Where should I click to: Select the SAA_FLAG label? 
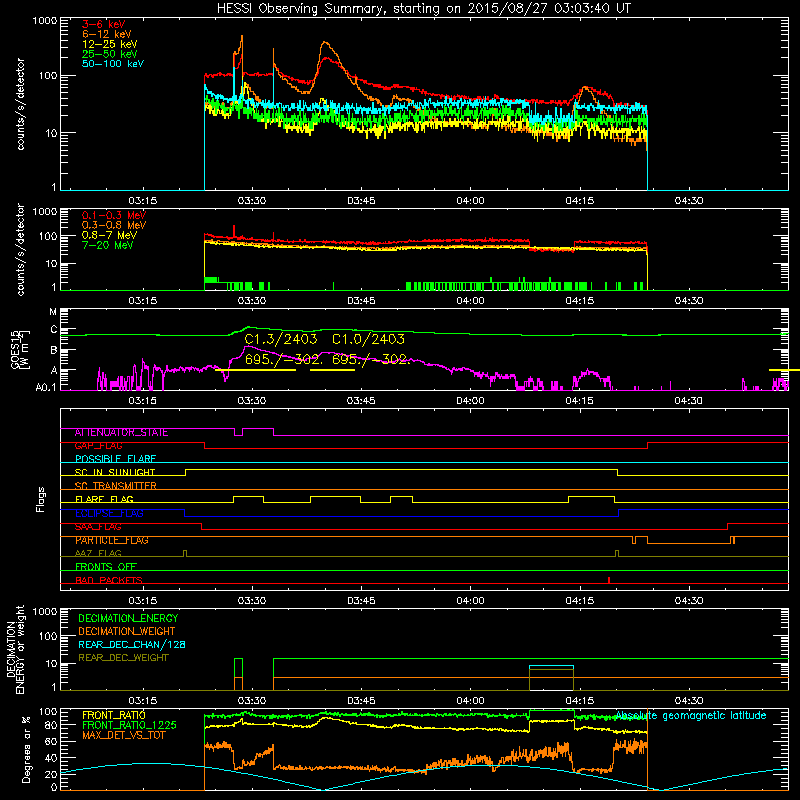point(98,527)
